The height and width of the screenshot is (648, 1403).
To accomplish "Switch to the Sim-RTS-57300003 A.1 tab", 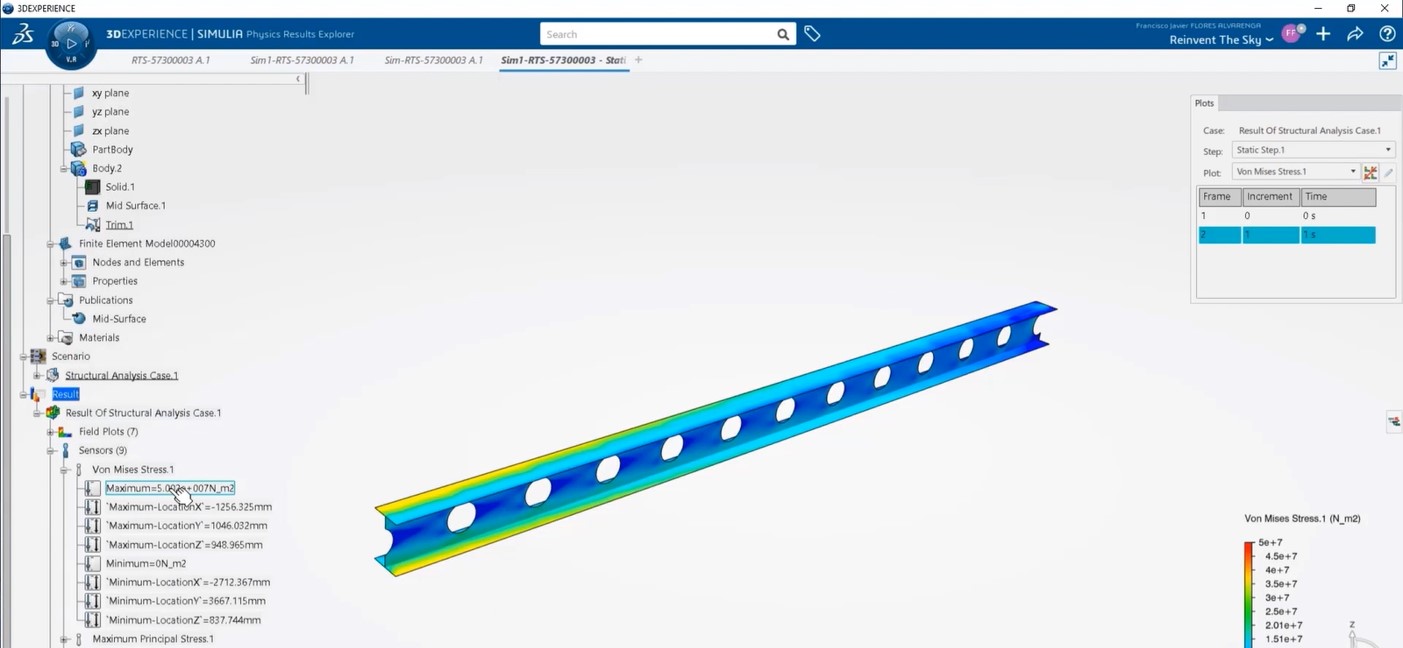I will [434, 60].
